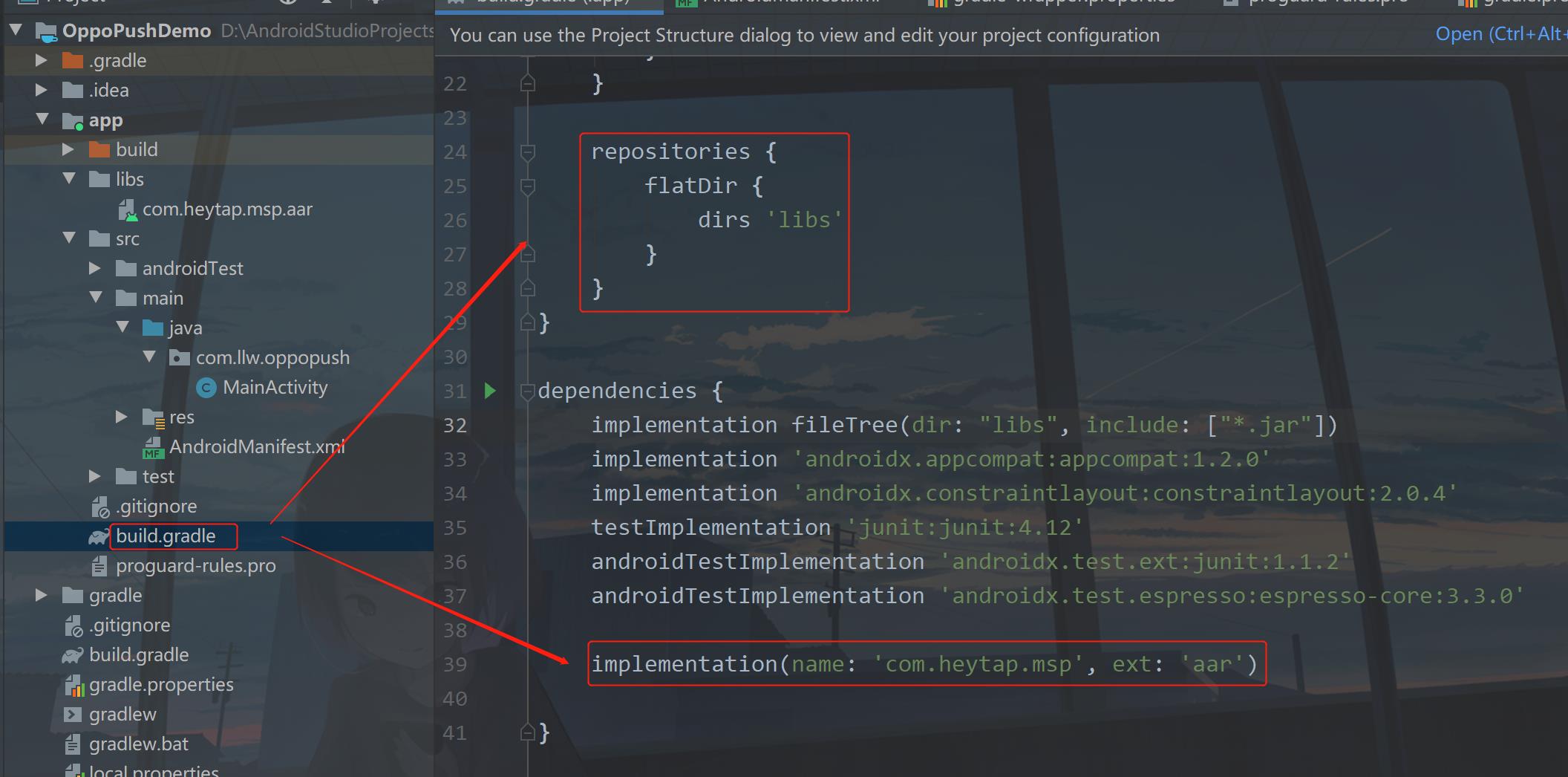The height and width of the screenshot is (777, 1568).
Task: Select the gradlew script file icon
Action: pyautogui.click(x=73, y=715)
